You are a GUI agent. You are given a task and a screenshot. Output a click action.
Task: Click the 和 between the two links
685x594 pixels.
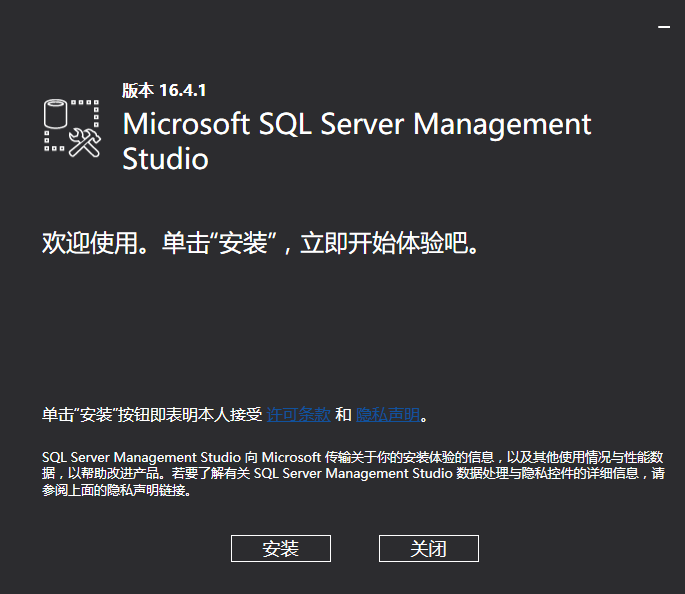343,414
